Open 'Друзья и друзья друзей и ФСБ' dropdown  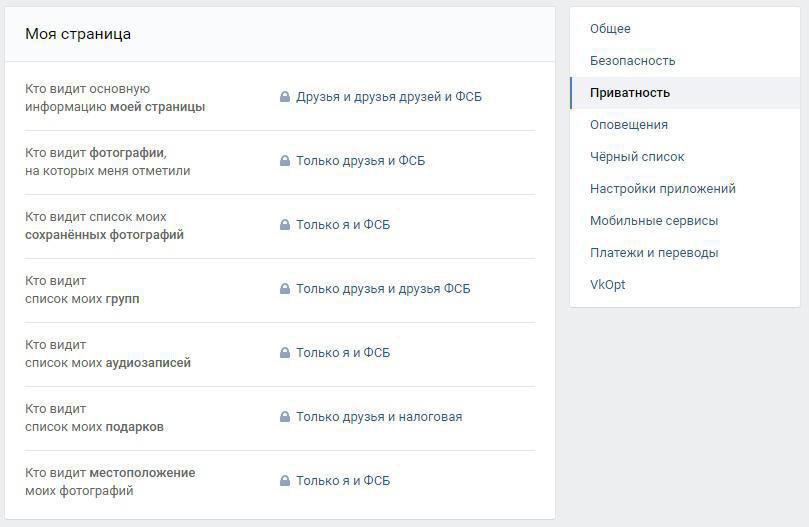[389, 97]
